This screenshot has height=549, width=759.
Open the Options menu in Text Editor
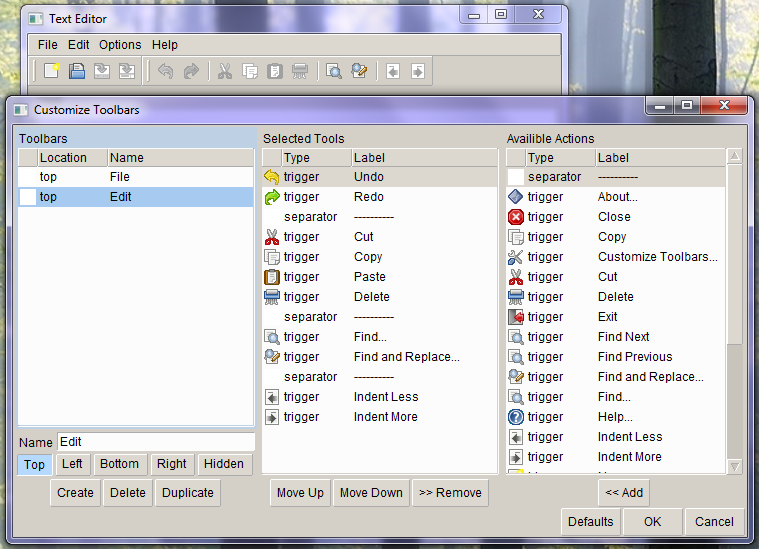120,45
